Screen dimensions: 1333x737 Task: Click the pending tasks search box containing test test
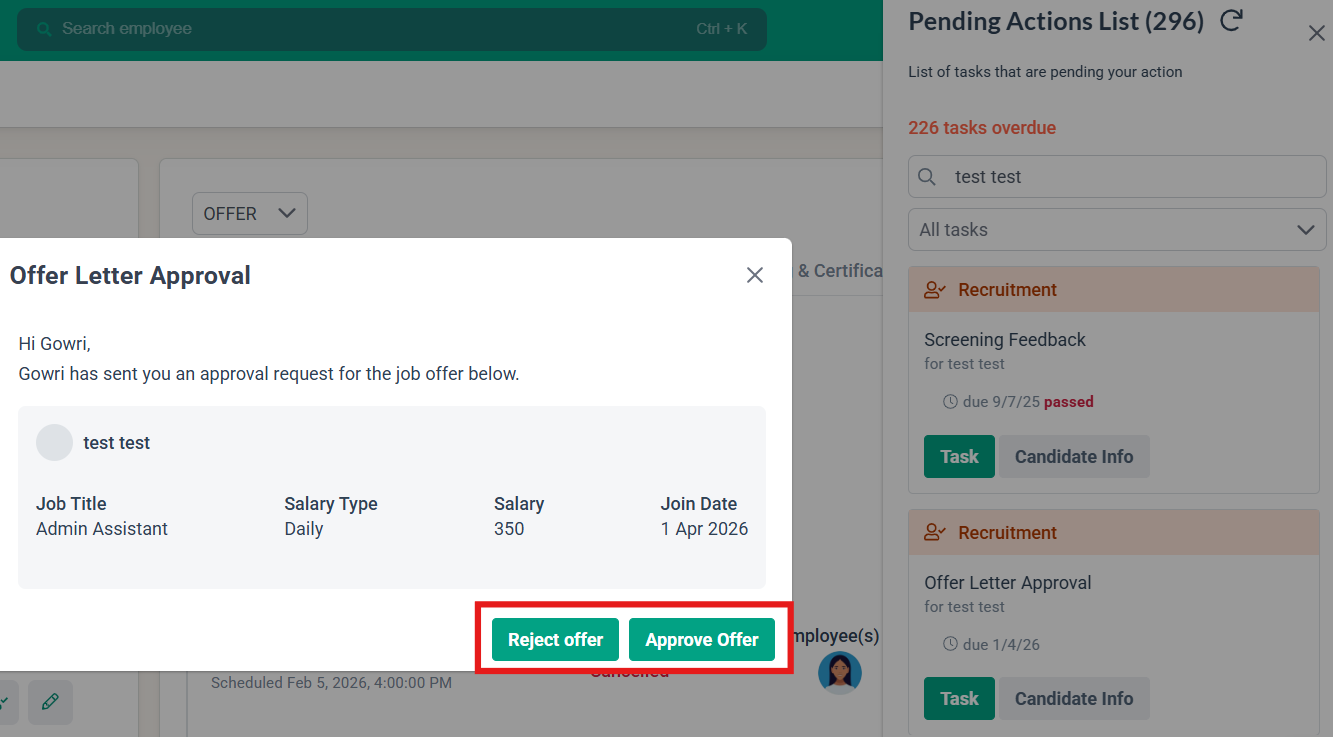(x=1130, y=177)
